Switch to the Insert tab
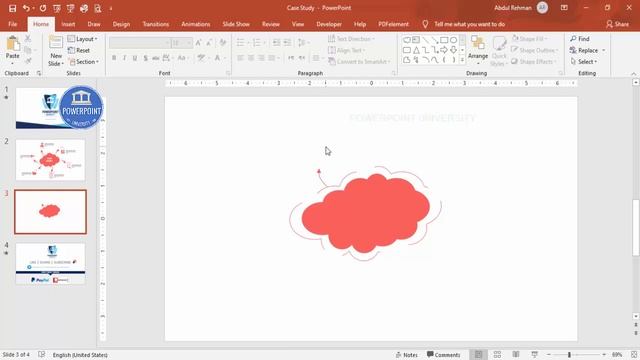The image size is (640, 360). point(68,24)
